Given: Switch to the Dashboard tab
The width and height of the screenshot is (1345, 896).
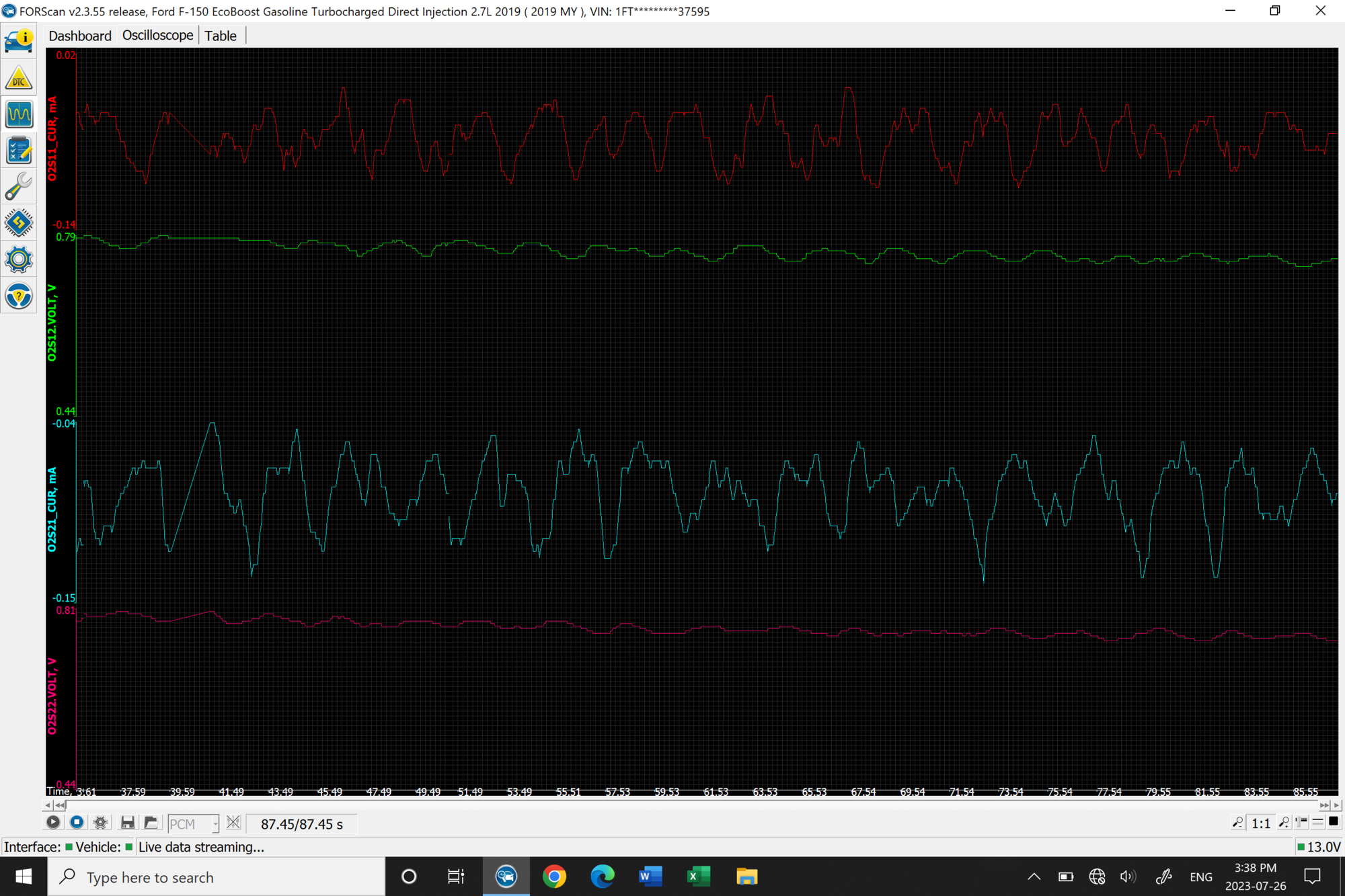Looking at the screenshot, I should tap(79, 35).
